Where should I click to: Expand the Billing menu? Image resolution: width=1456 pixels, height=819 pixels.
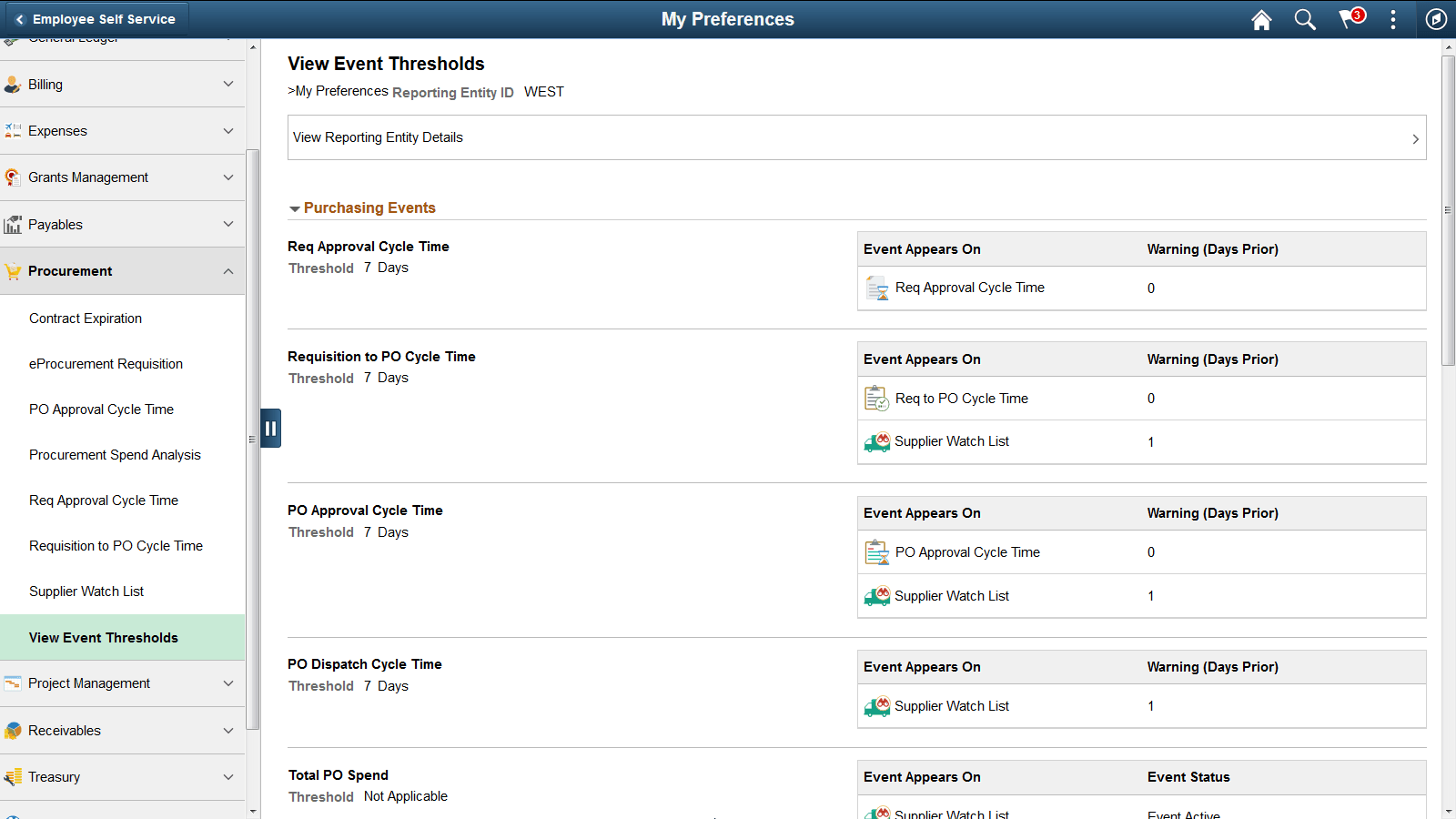point(228,84)
